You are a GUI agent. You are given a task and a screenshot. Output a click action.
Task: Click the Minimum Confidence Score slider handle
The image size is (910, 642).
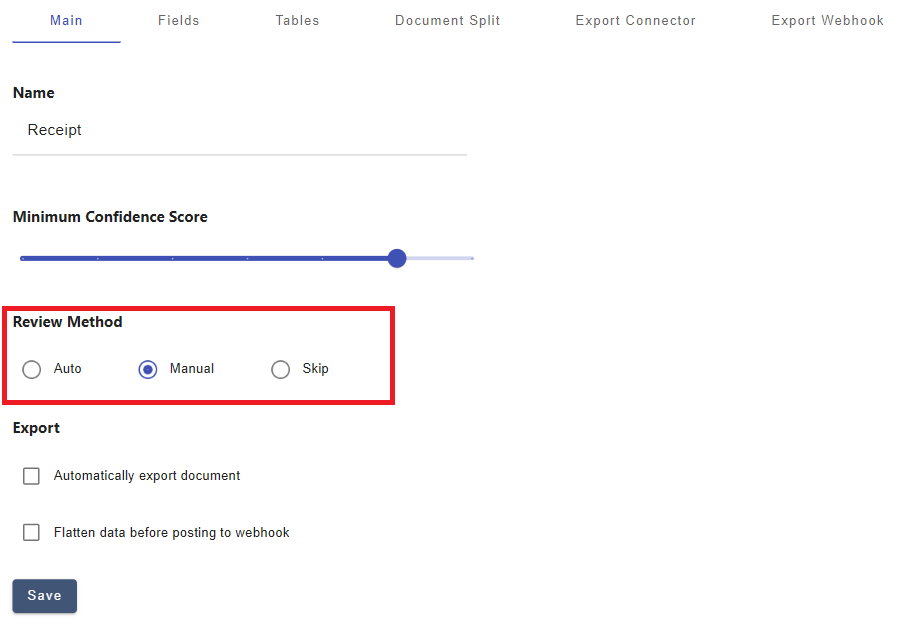tap(397, 258)
